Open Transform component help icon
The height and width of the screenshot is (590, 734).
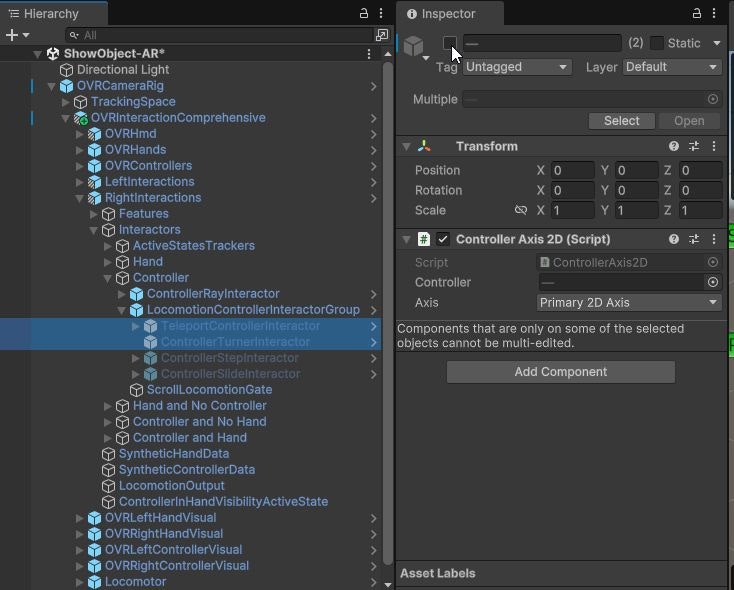pos(674,146)
